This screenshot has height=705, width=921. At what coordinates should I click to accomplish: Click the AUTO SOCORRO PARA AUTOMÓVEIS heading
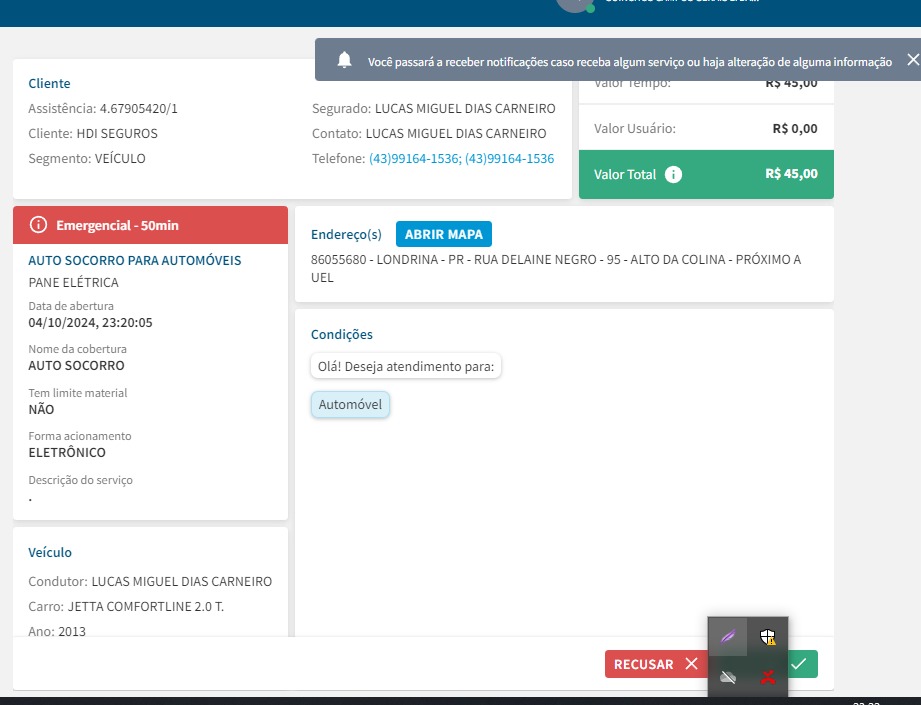coord(135,260)
